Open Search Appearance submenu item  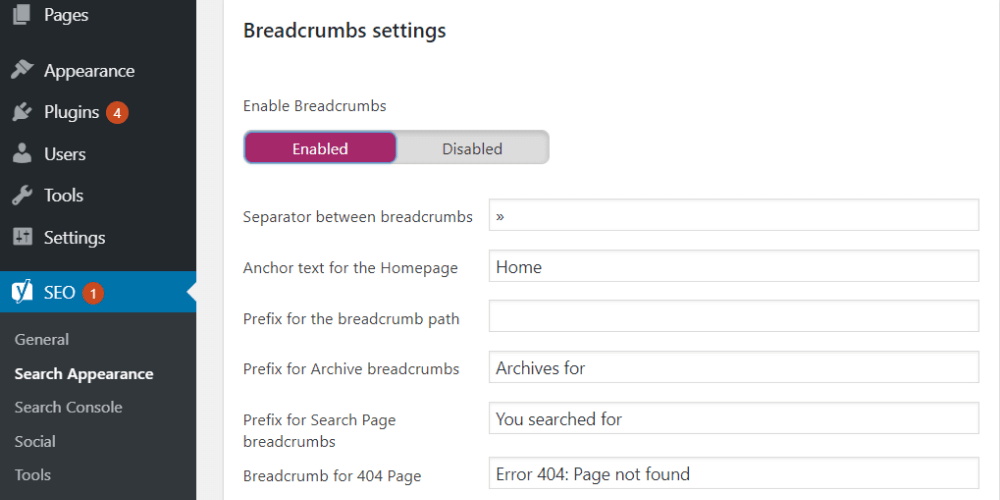(x=84, y=374)
